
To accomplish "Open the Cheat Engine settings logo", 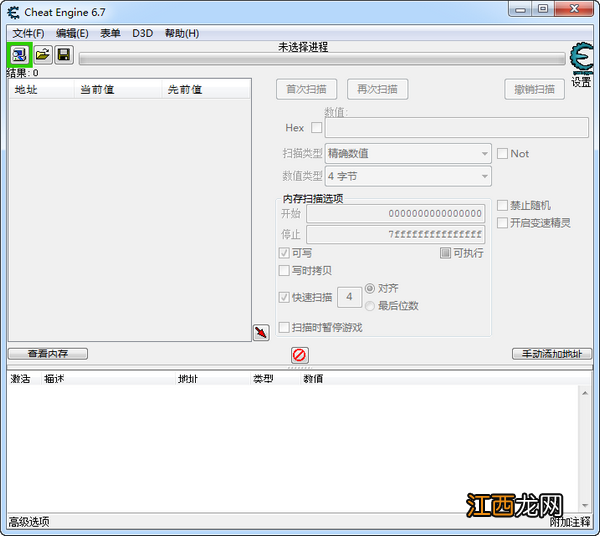I will (x=581, y=58).
